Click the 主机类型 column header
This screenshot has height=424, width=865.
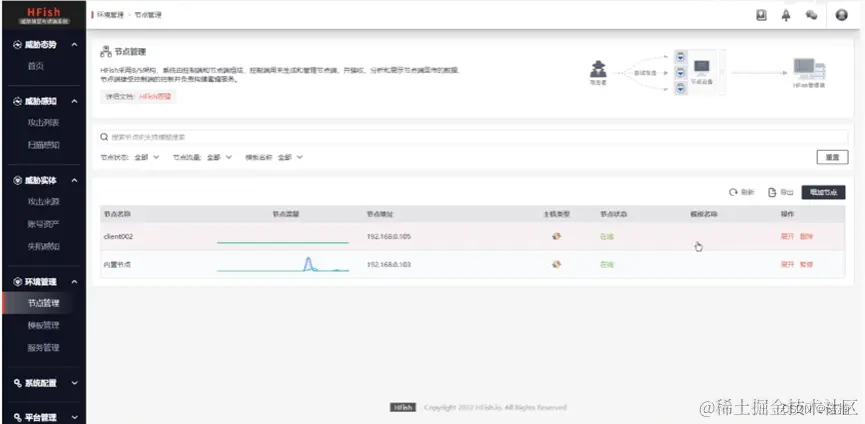click(556, 214)
